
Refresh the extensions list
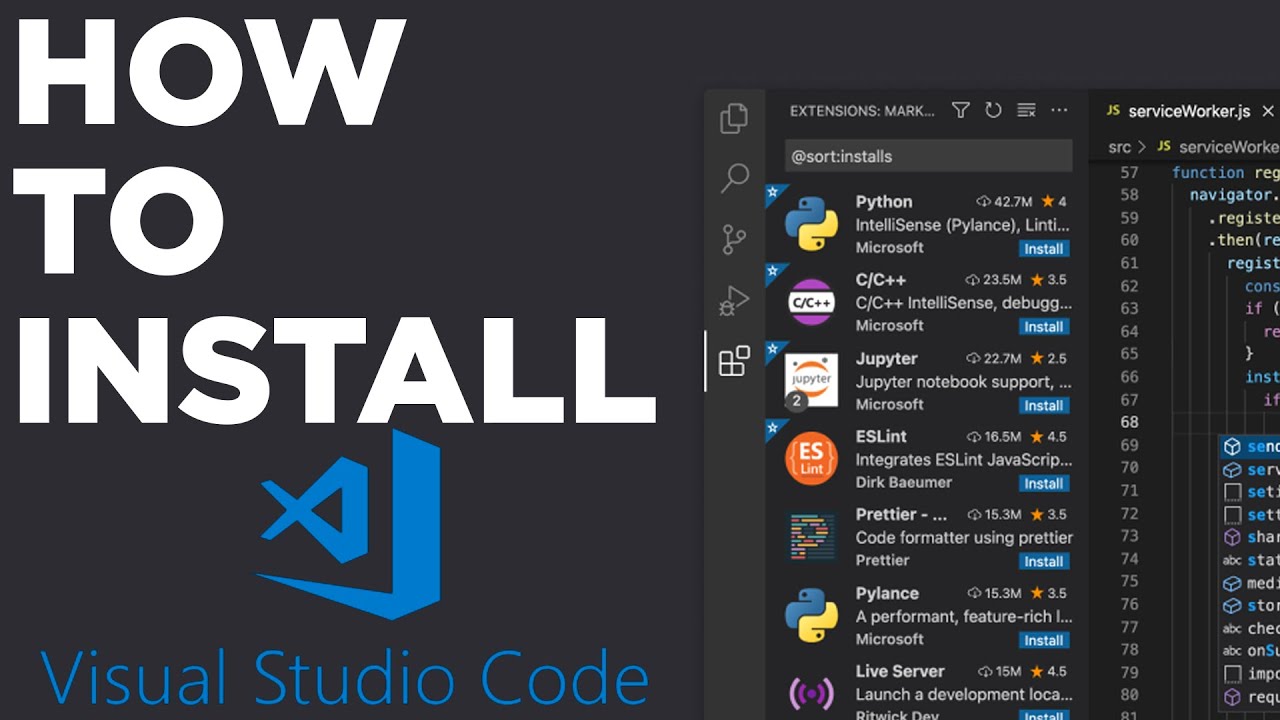pos(993,111)
